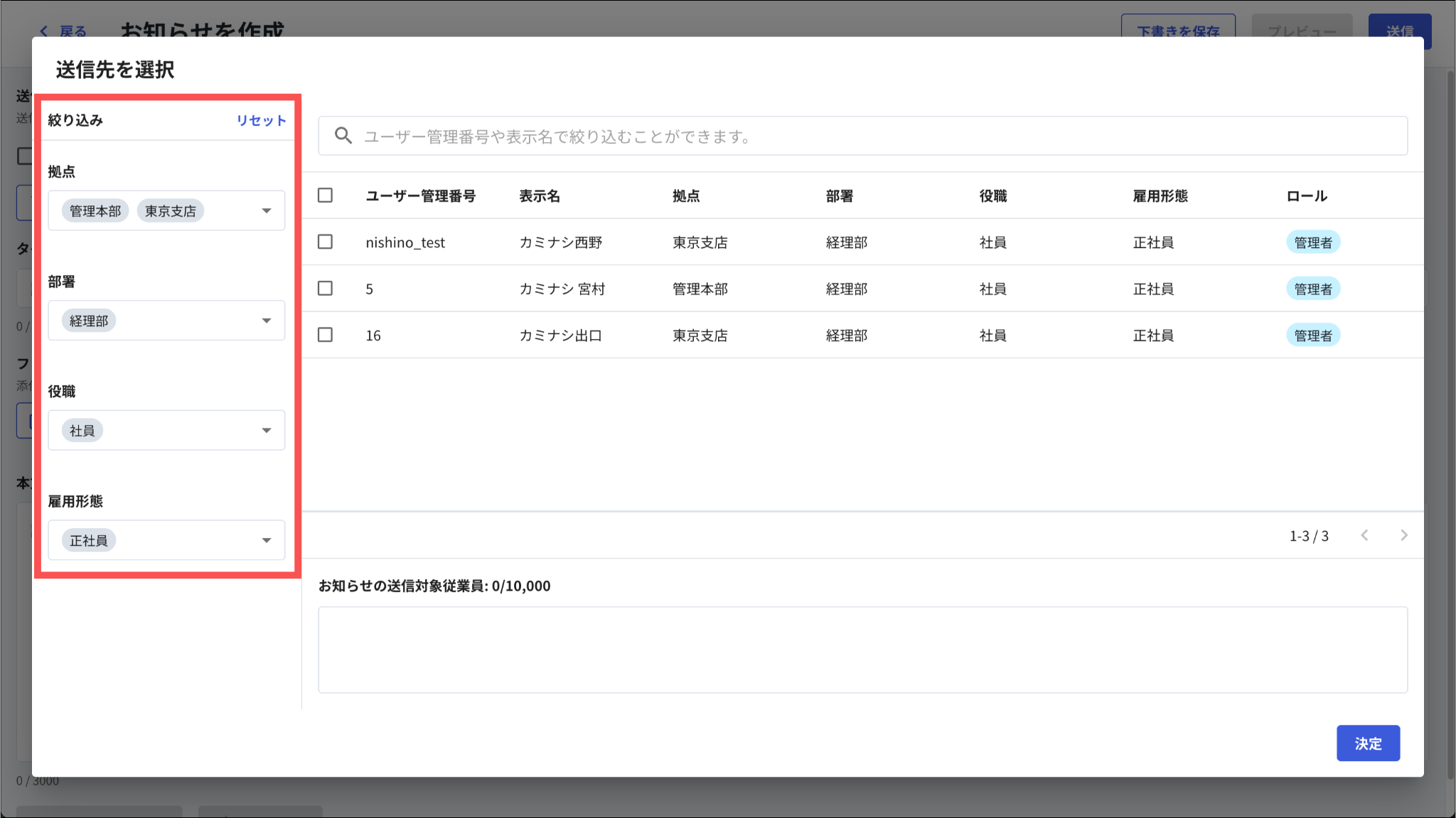The image size is (1456, 818).
Task: Click the 東京支店 filter chip
Action: coord(170,211)
